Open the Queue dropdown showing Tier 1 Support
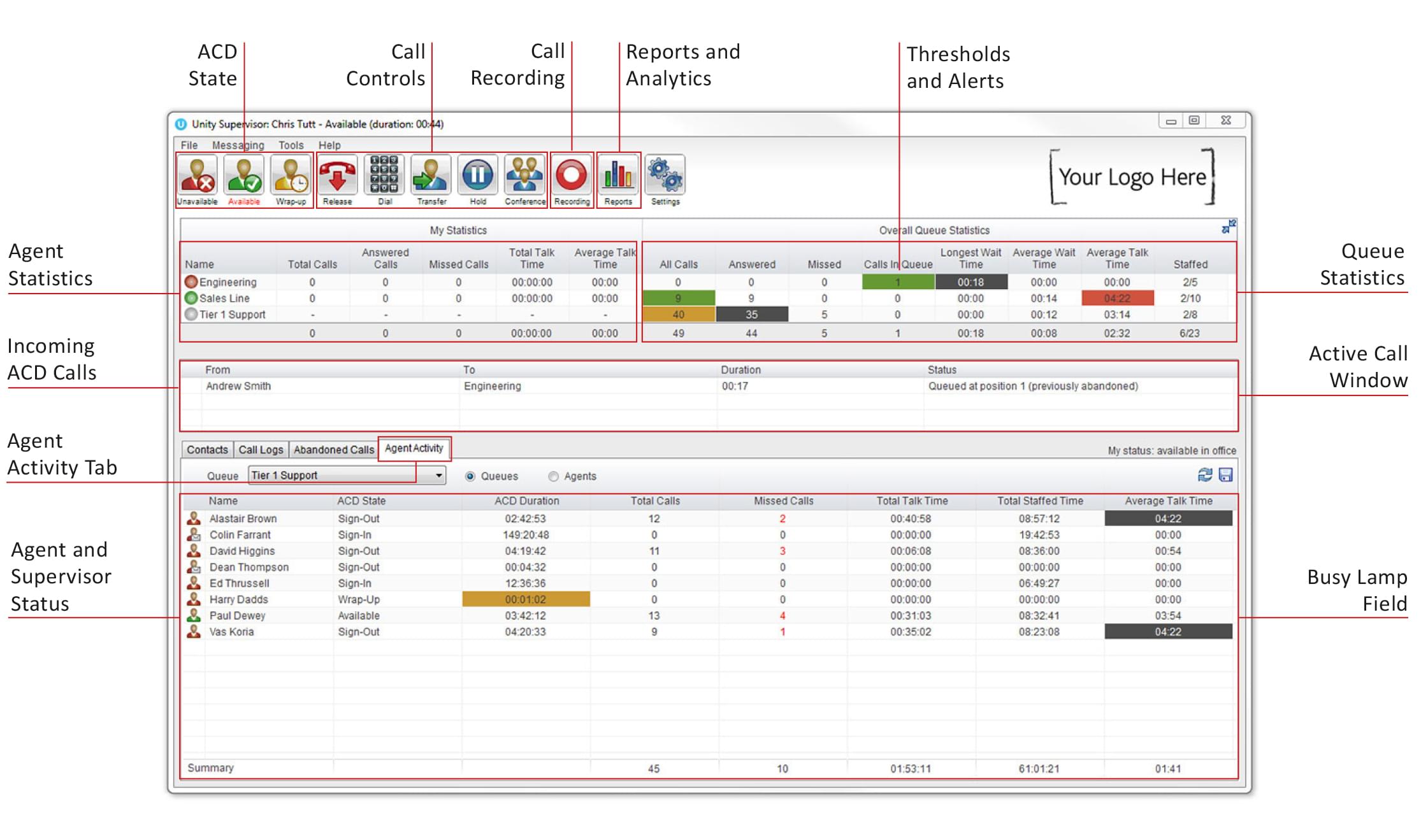The height and width of the screenshot is (840, 1421). tap(438, 476)
